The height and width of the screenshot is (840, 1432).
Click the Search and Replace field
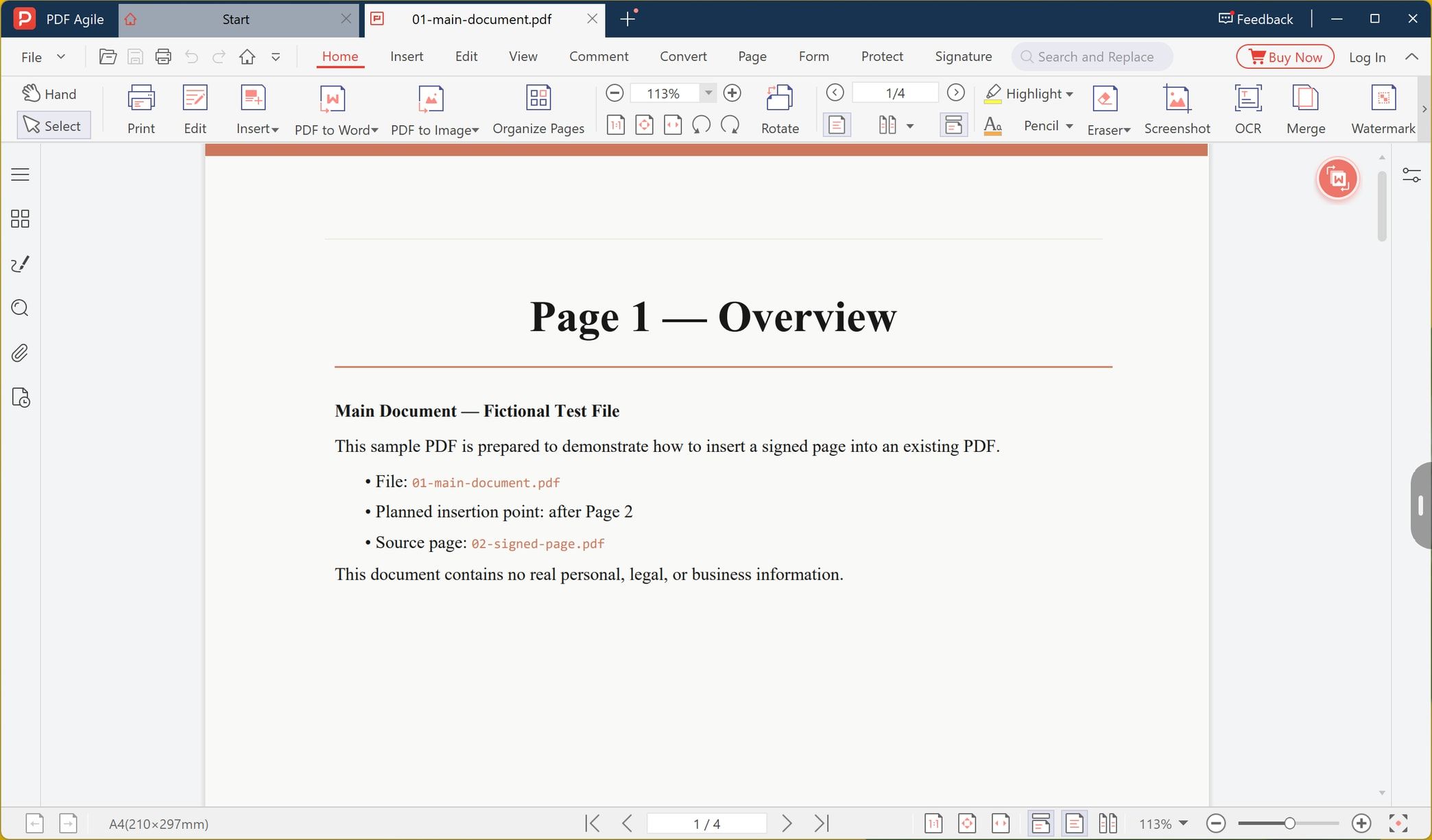pos(1092,57)
